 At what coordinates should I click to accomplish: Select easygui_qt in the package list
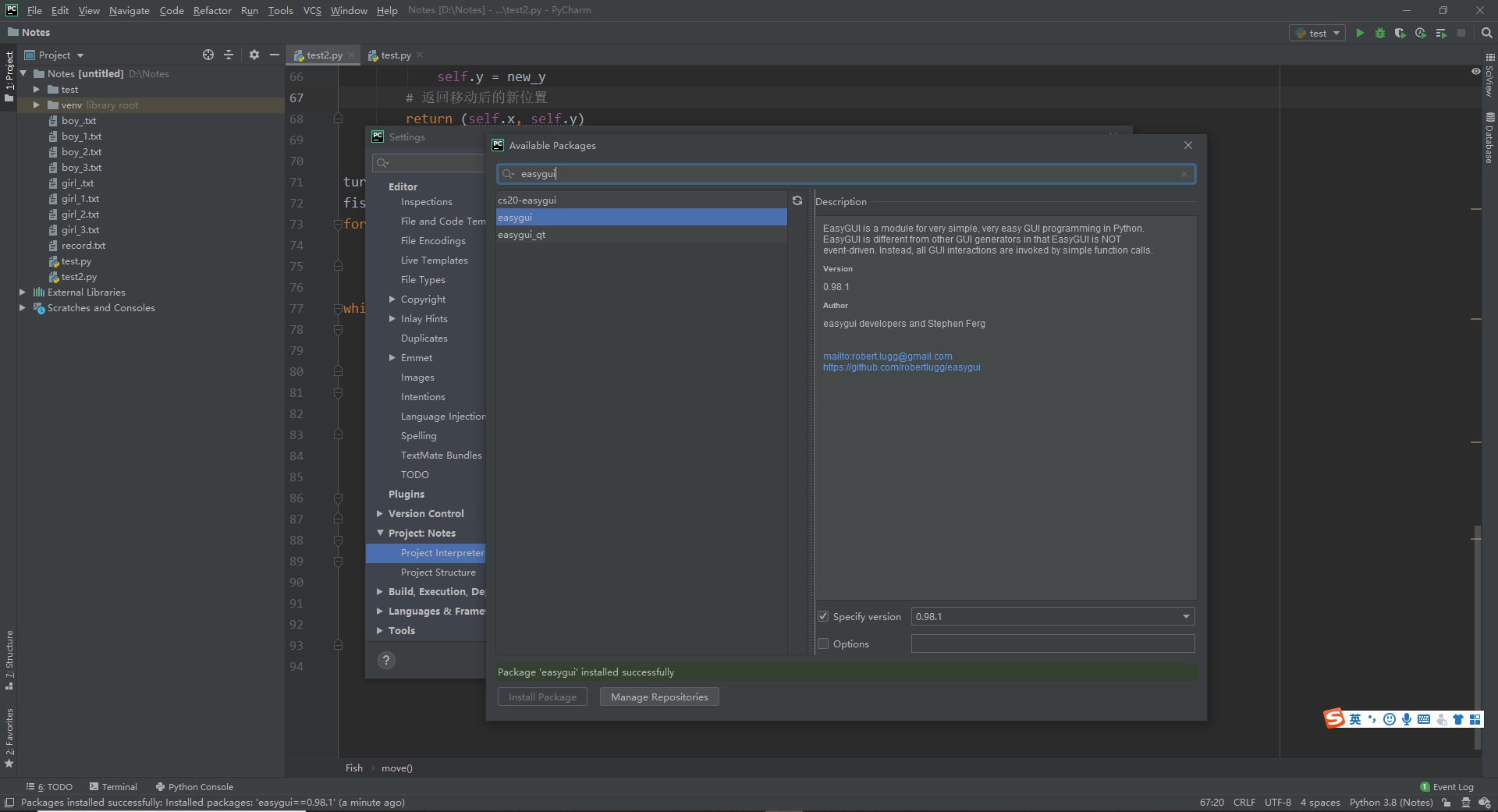coord(641,235)
